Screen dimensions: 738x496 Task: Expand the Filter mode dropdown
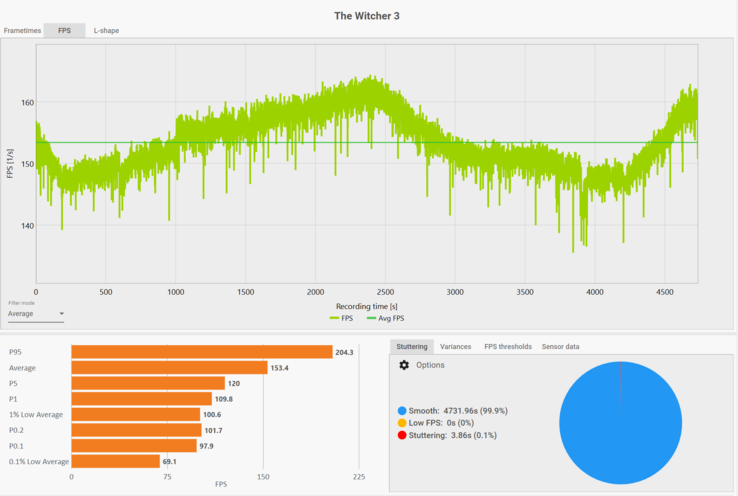pyautogui.click(x=35, y=314)
